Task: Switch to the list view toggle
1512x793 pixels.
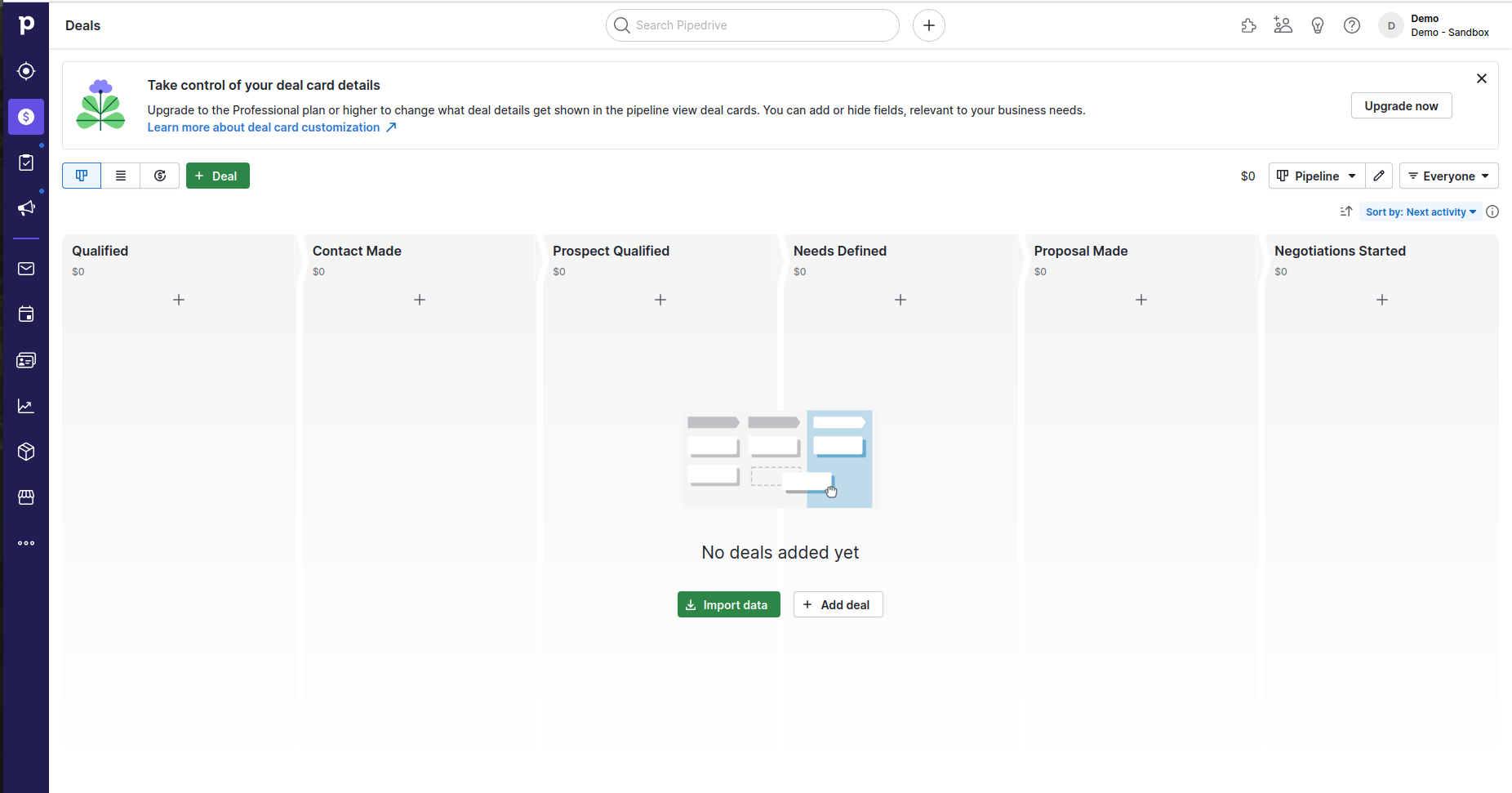Action: pyautogui.click(x=121, y=176)
